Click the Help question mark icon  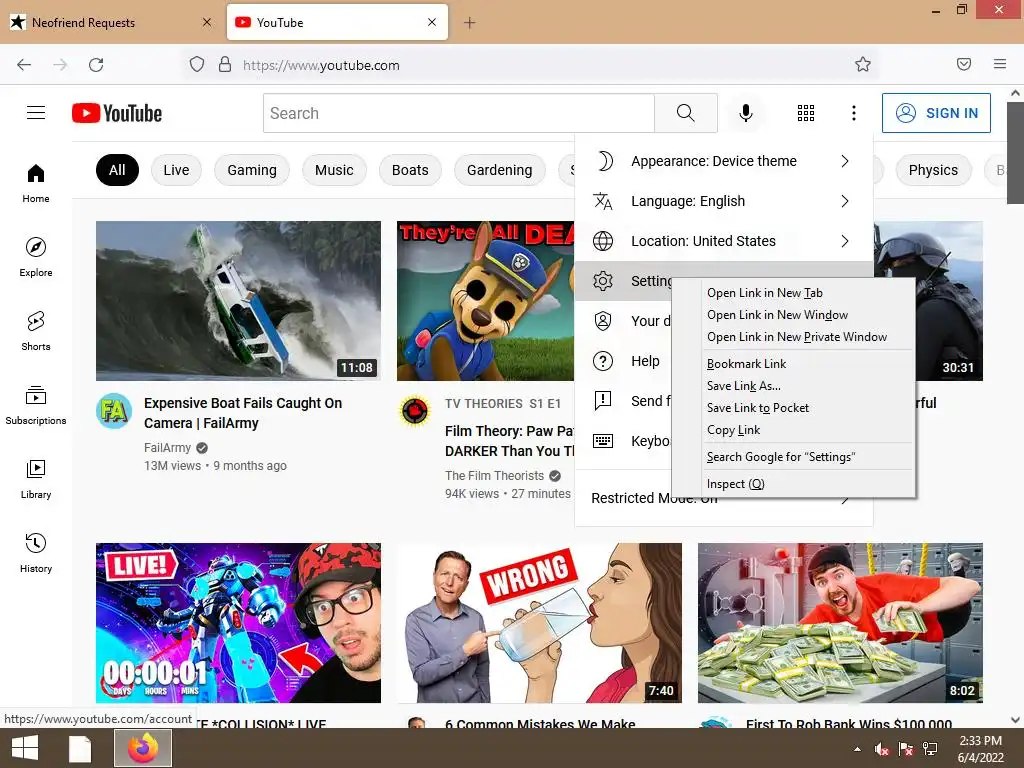[603, 361]
